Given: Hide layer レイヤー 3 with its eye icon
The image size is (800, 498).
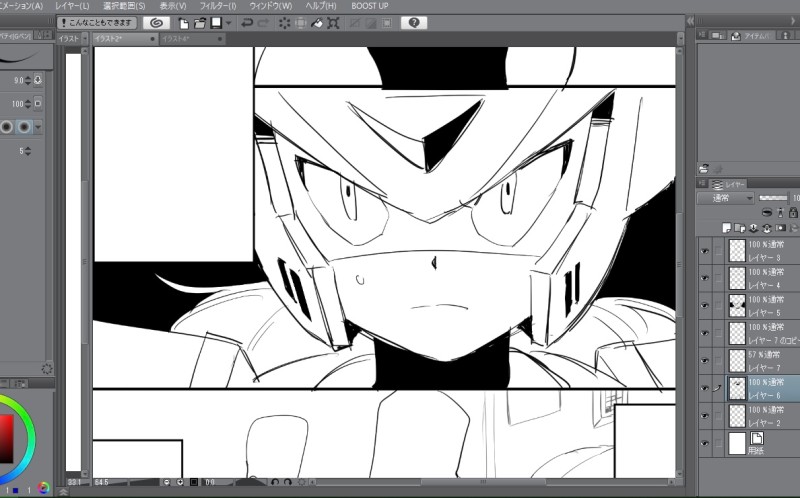Looking at the screenshot, I should pyautogui.click(x=705, y=251).
